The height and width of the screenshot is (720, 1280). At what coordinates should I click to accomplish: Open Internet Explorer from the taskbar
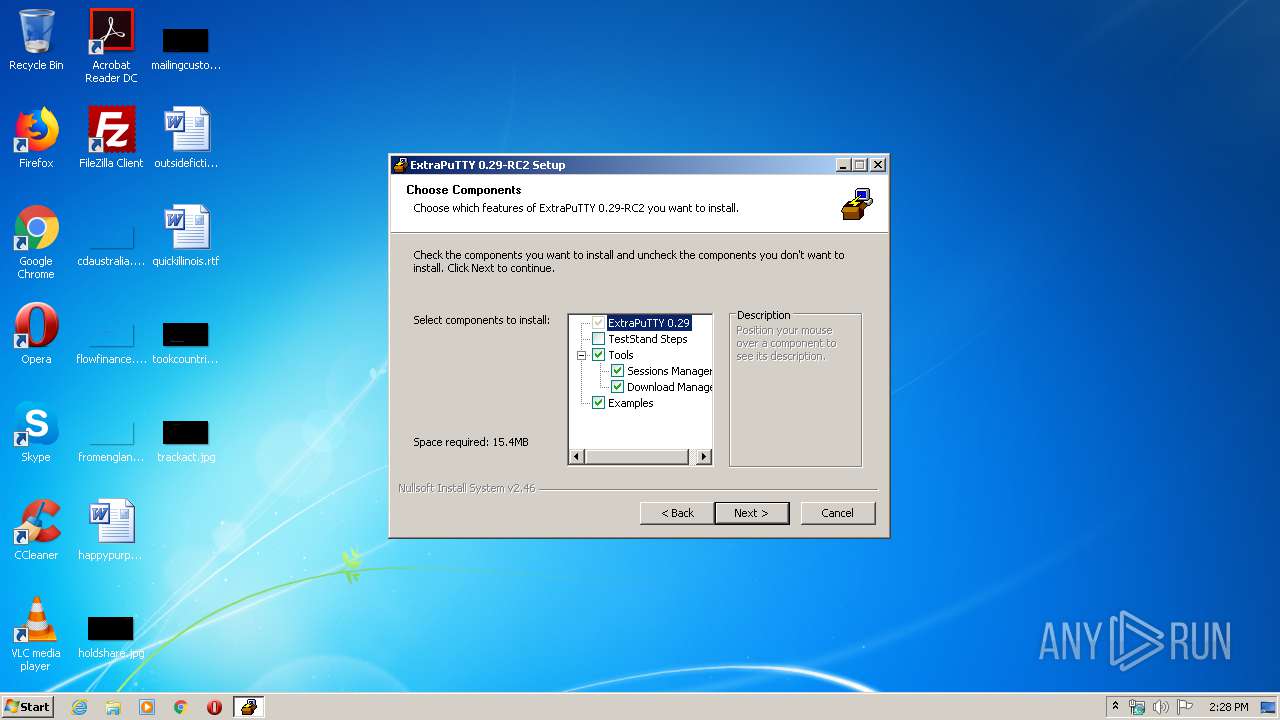(79, 707)
